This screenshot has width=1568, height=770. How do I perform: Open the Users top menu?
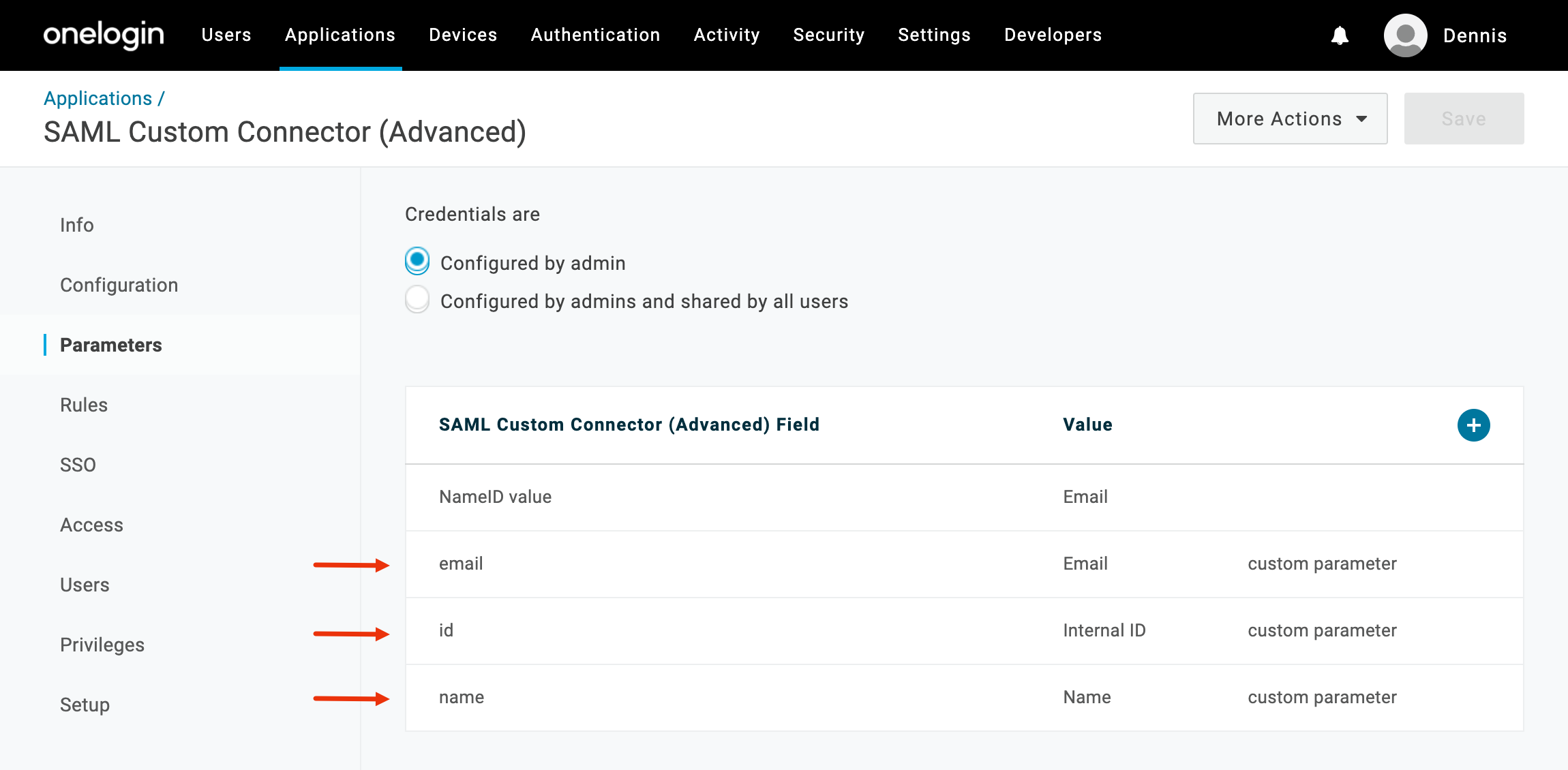click(x=226, y=35)
